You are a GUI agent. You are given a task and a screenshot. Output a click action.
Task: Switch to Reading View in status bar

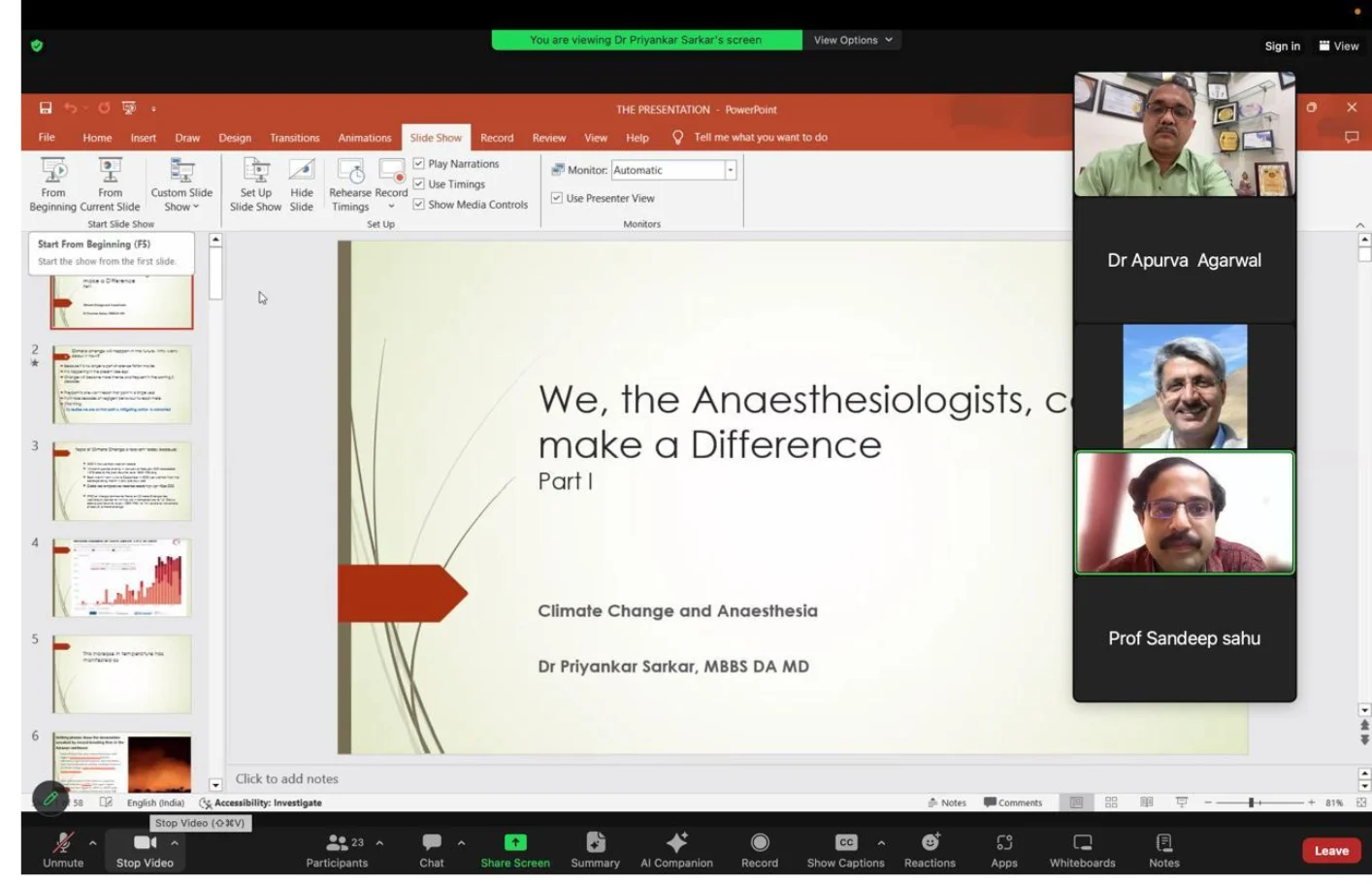[x=1147, y=802]
